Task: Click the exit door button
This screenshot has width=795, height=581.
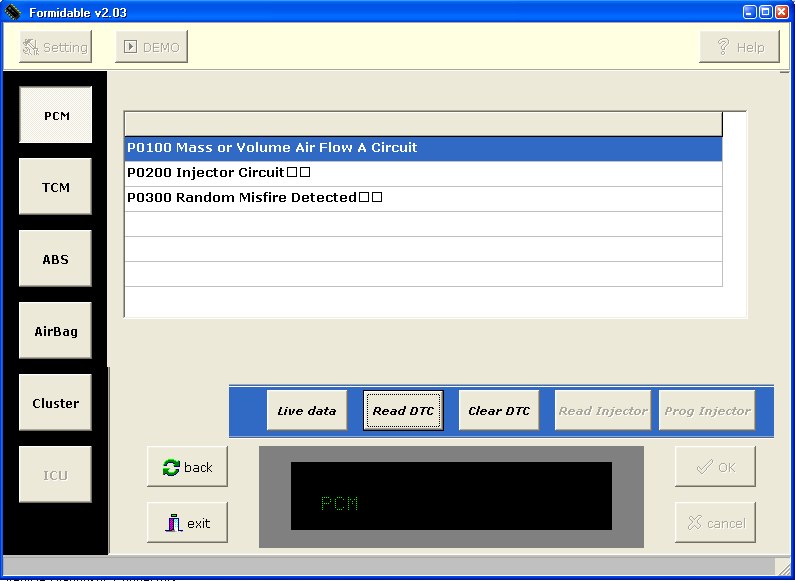Action: [187, 523]
